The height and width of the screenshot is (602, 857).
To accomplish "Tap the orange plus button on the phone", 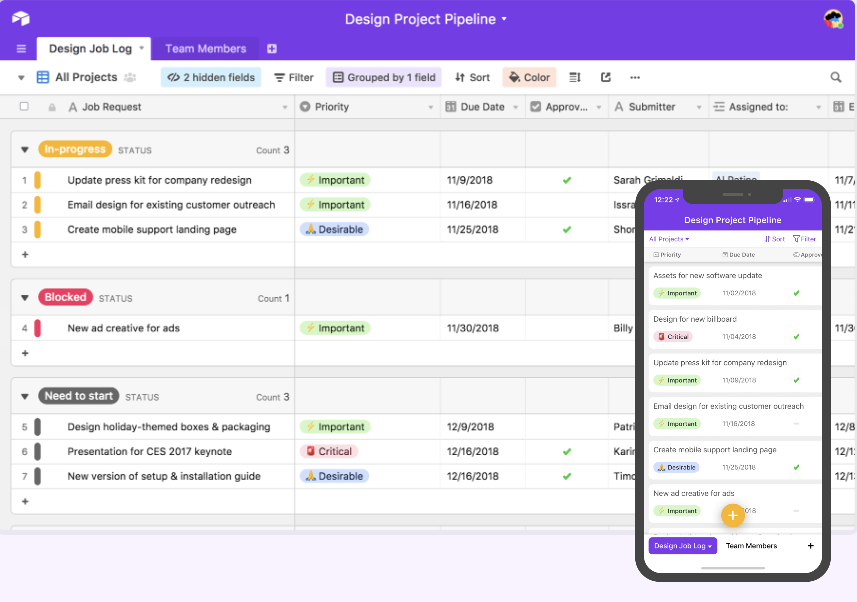I will click(732, 516).
